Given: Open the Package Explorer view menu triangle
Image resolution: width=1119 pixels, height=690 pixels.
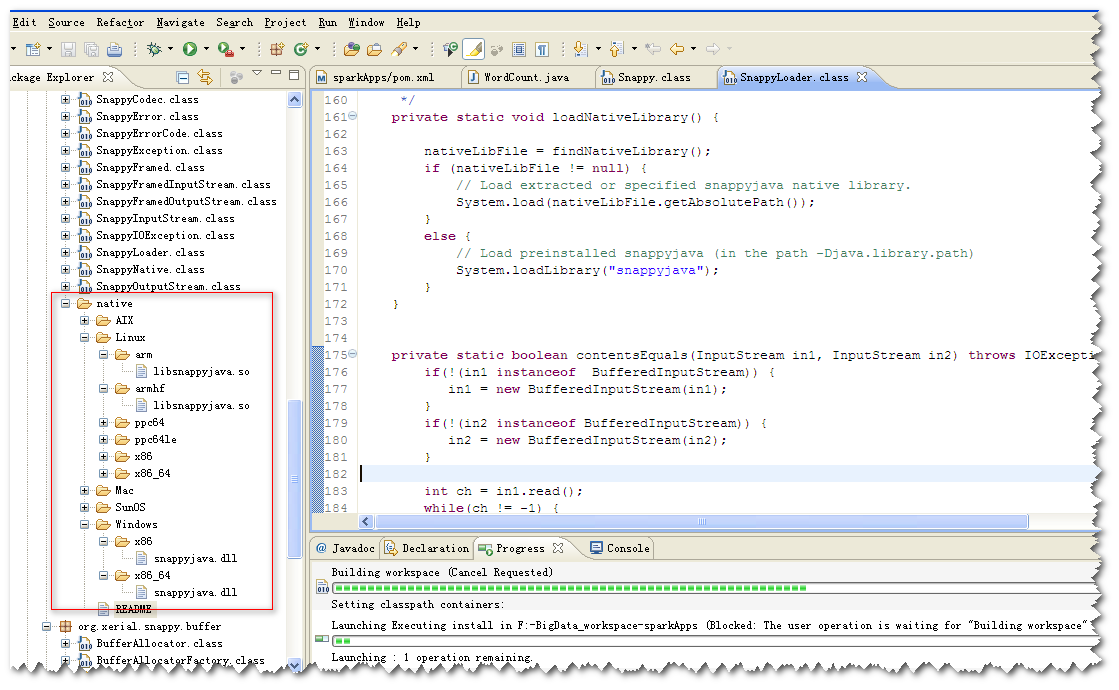Looking at the screenshot, I should 256,74.
